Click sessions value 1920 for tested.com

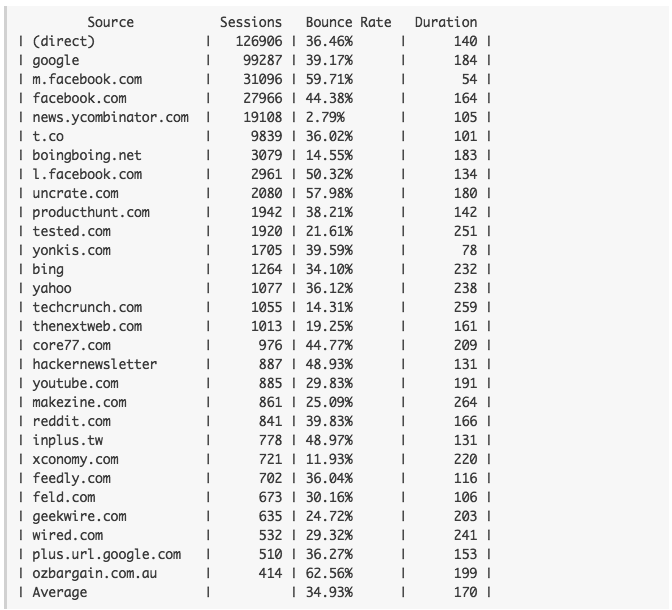[x=267, y=231]
